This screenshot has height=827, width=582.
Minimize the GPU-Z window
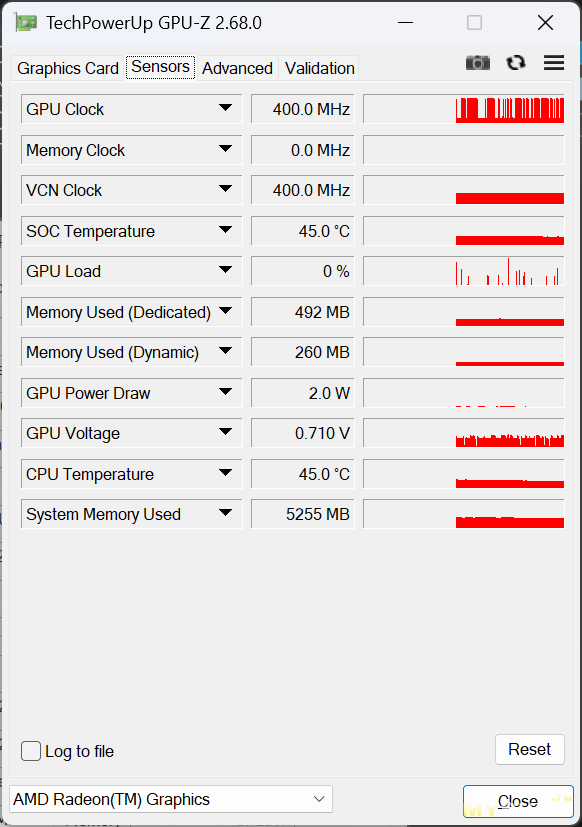click(405, 23)
